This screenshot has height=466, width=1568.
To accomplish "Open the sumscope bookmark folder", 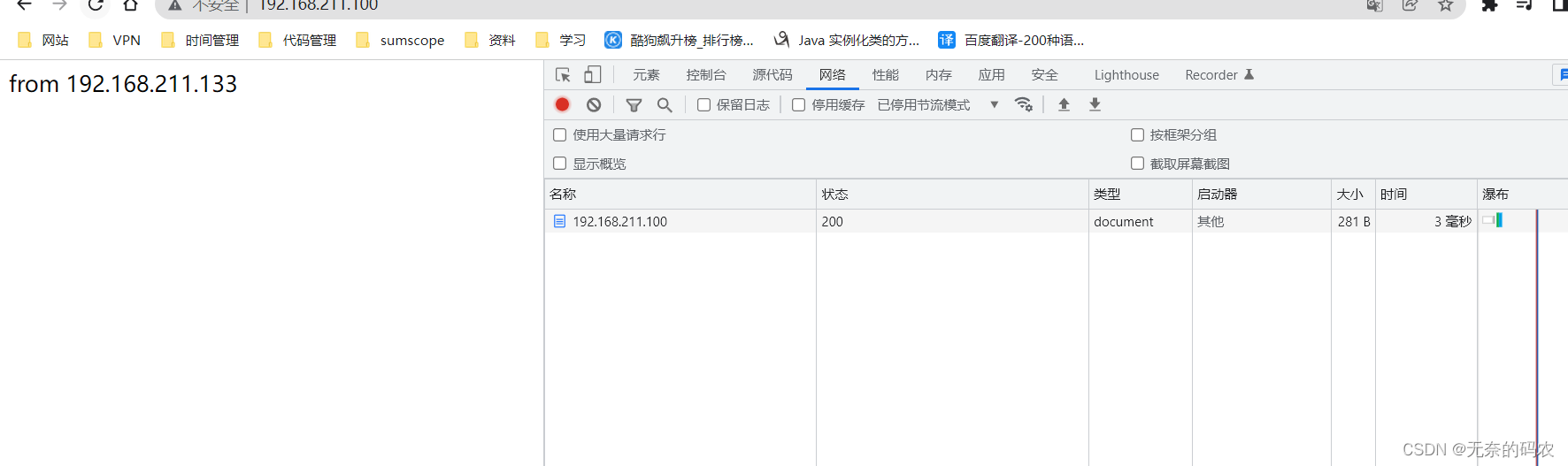I will point(400,40).
